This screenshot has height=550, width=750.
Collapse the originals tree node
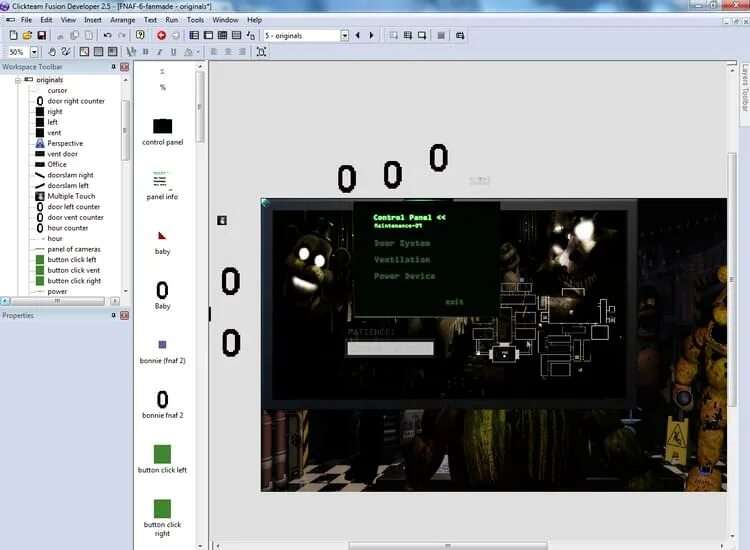pyautogui.click(x=18, y=80)
